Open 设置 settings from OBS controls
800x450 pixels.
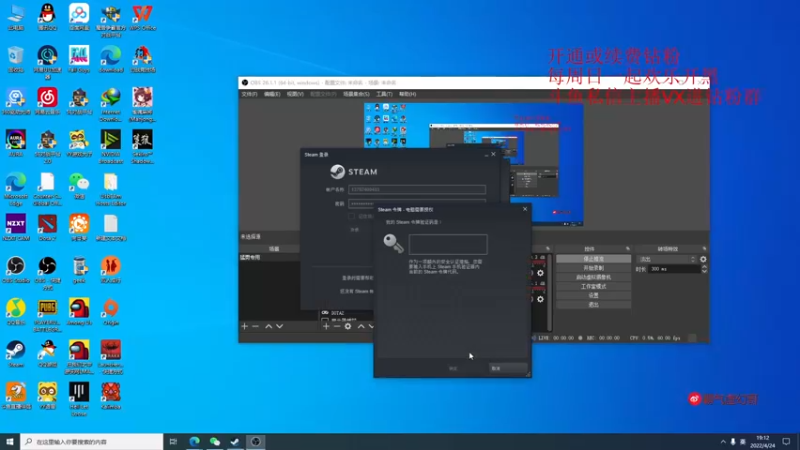coord(593,295)
